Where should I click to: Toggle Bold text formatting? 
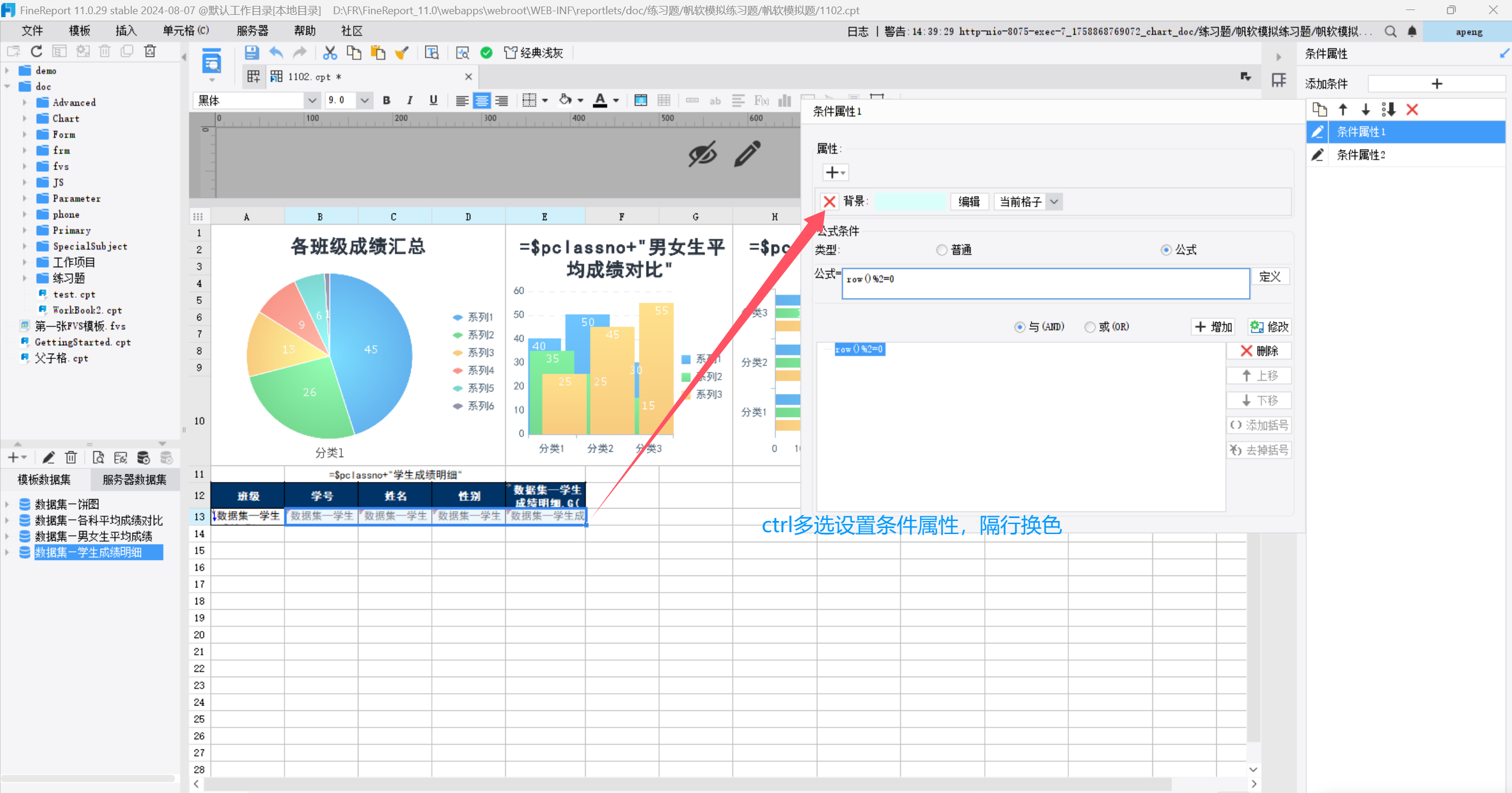pos(386,101)
